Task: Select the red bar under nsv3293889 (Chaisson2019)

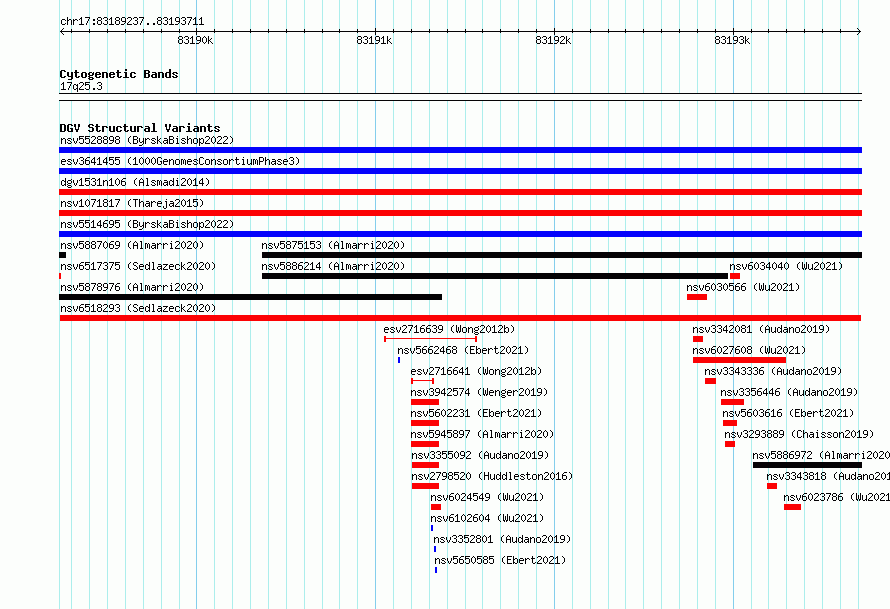Action: click(730, 444)
